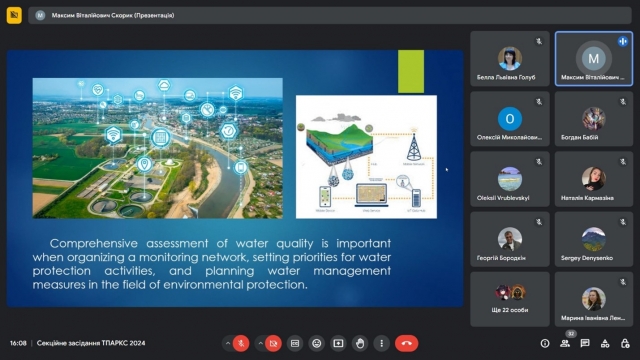The height and width of the screenshot is (360, 640).
Task: Expand video settings chevron beside camera
Action: (x=260, y=343)
